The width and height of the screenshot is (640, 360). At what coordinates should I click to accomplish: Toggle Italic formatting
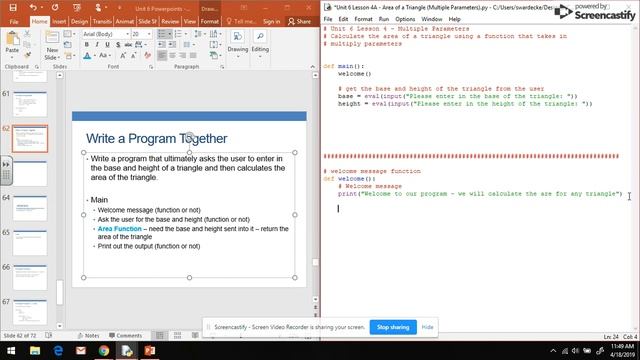click(x=97, y=44)
